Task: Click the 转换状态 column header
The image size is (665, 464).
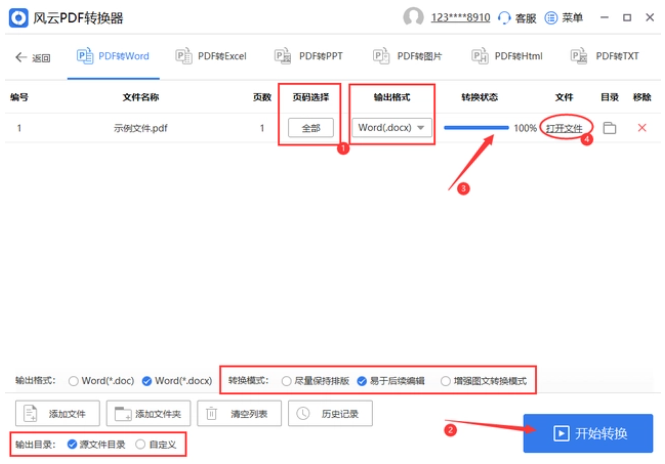Action: (480, 98)
